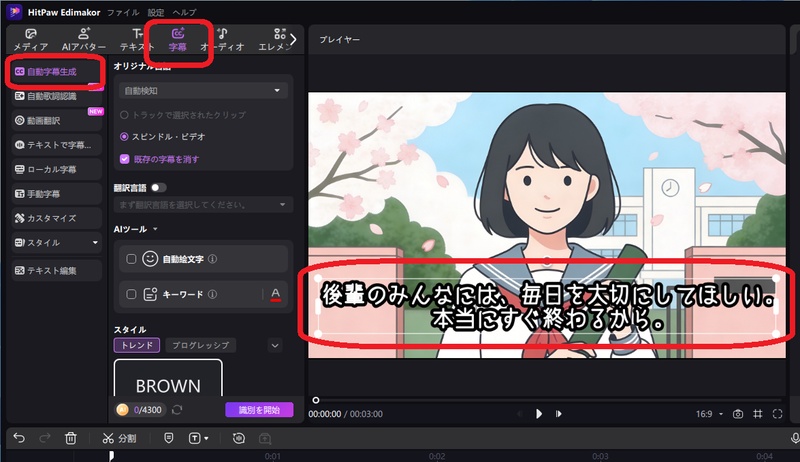Click the player scrubber handle
Screen dimensions: 800x462
(316, 400)
